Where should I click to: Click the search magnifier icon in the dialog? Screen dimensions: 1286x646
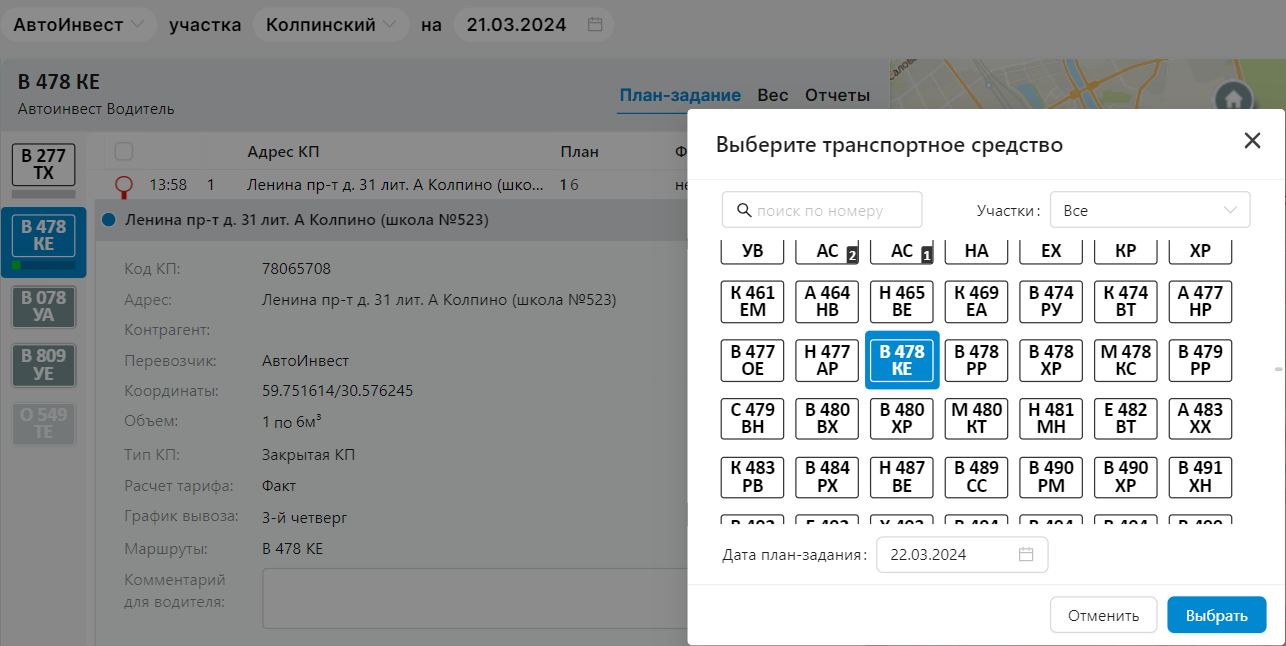pos(743,211)
